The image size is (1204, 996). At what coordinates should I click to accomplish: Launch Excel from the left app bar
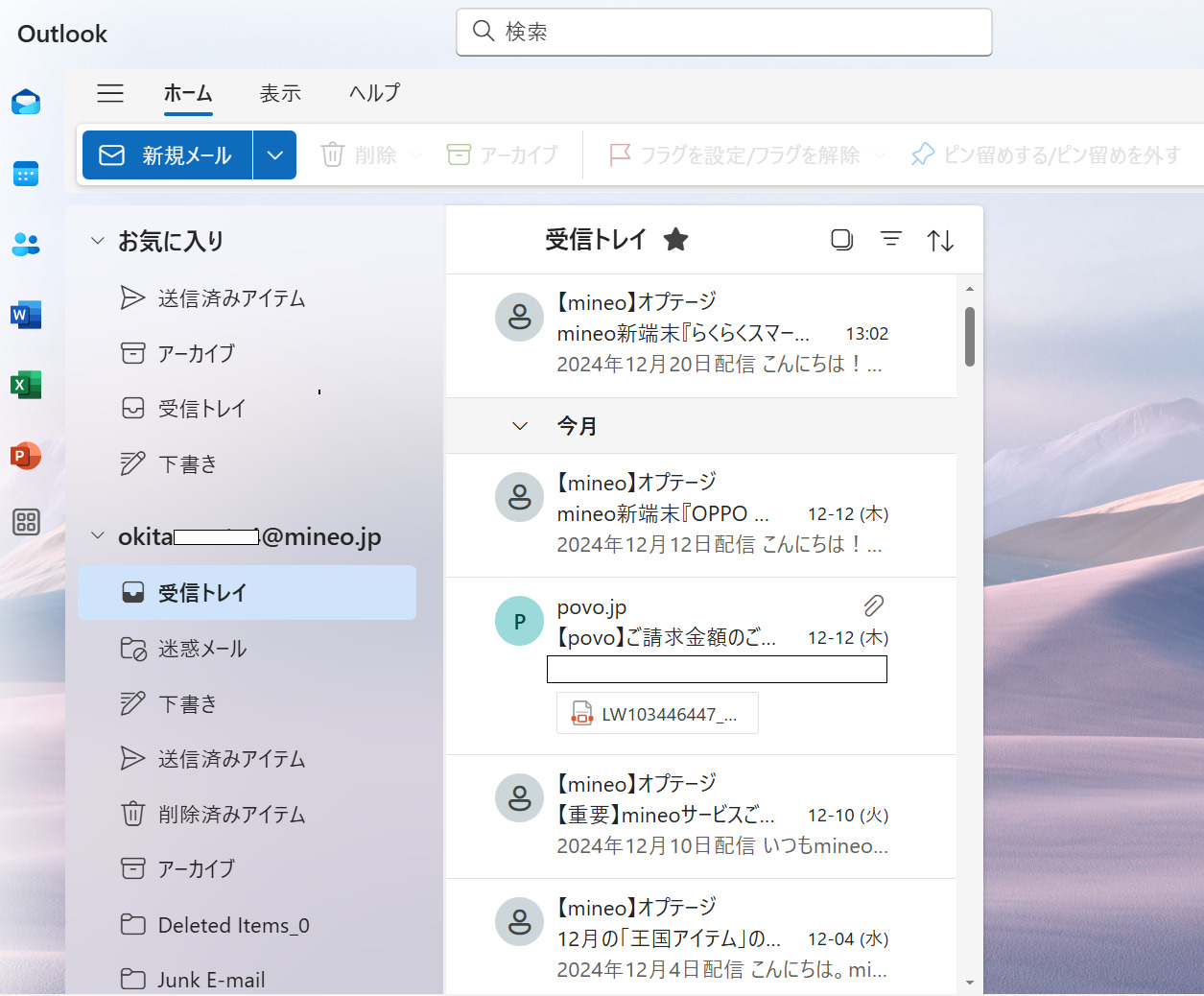[x=26, y=385]
